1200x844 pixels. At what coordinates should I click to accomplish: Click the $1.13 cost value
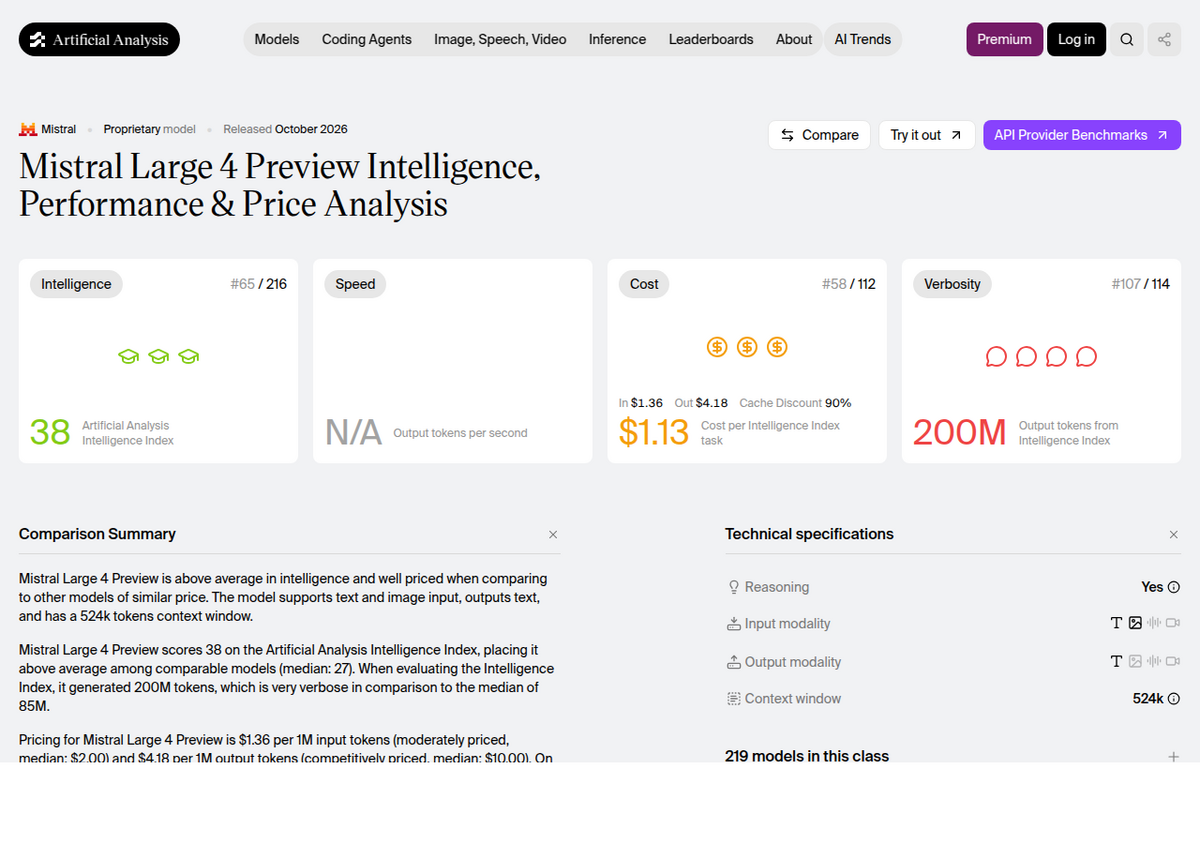click(x=654, y=432)
